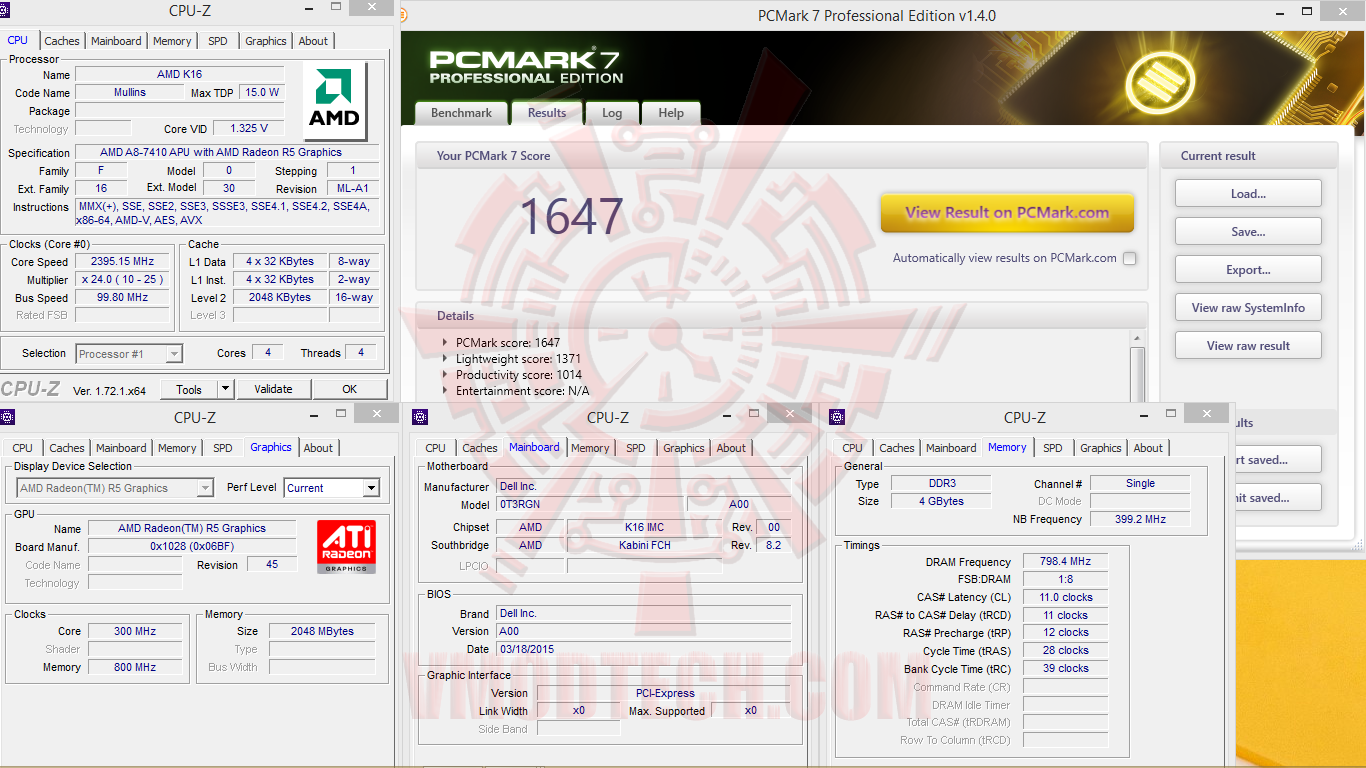This screenshot has width=1366, height=768.
Task: Open the About tab in the Memory CPU-Z window
Action: (1148, 448)
